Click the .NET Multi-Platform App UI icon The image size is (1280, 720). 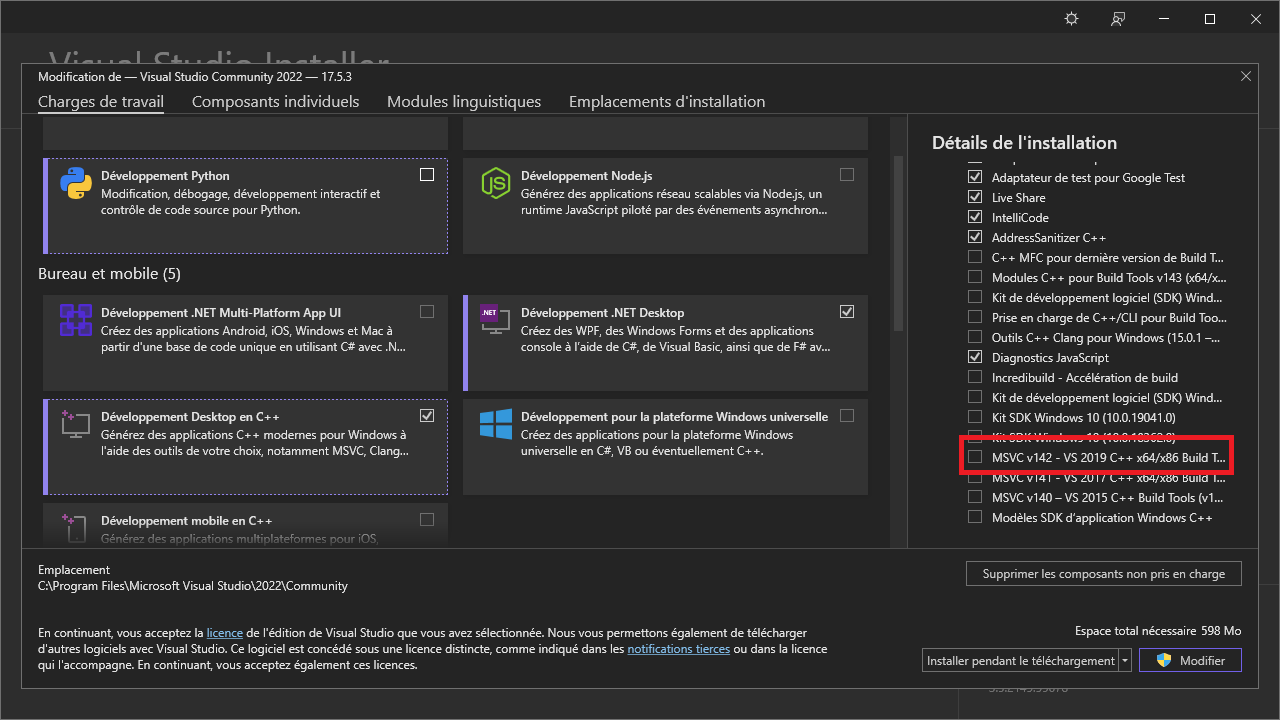click(76, 320)
